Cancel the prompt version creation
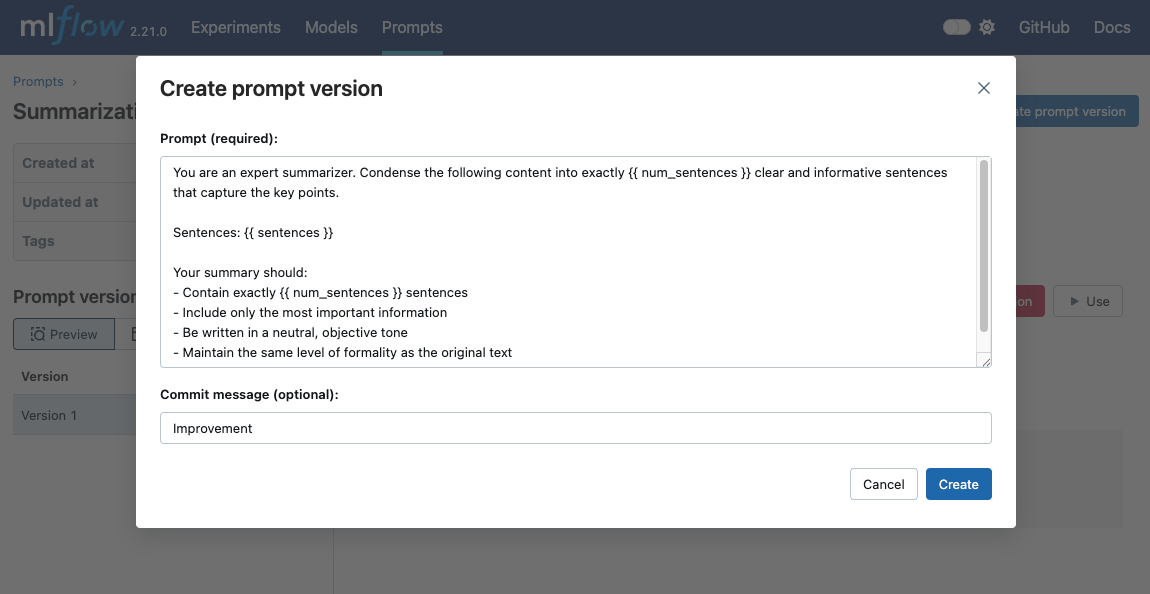Image resolution: width=1150 pixels, height=594 pixels. point(883,483)
